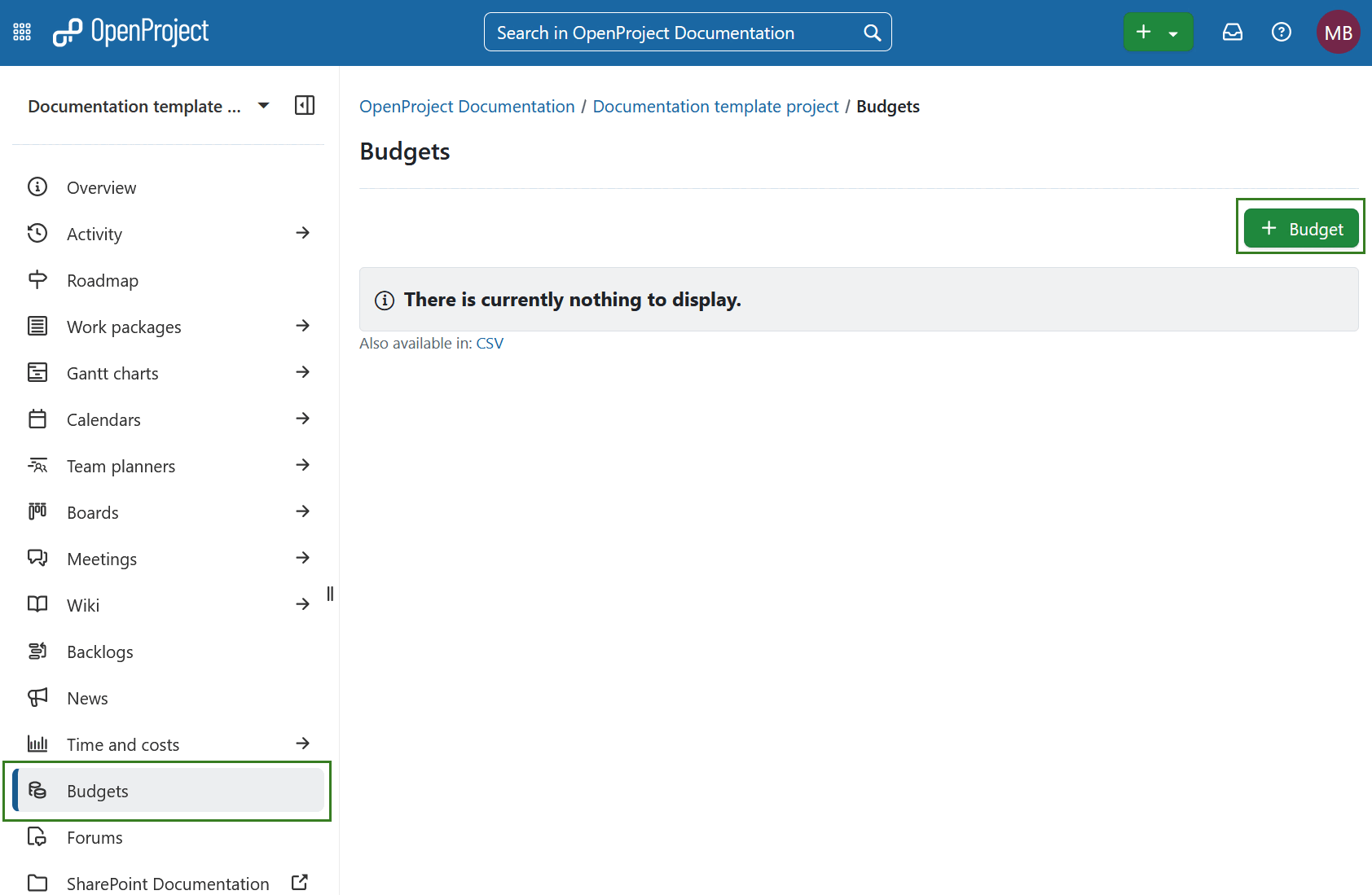Select the Gantt charts module icon
This screenshot has width=1372, height=895.
point(37,372)
